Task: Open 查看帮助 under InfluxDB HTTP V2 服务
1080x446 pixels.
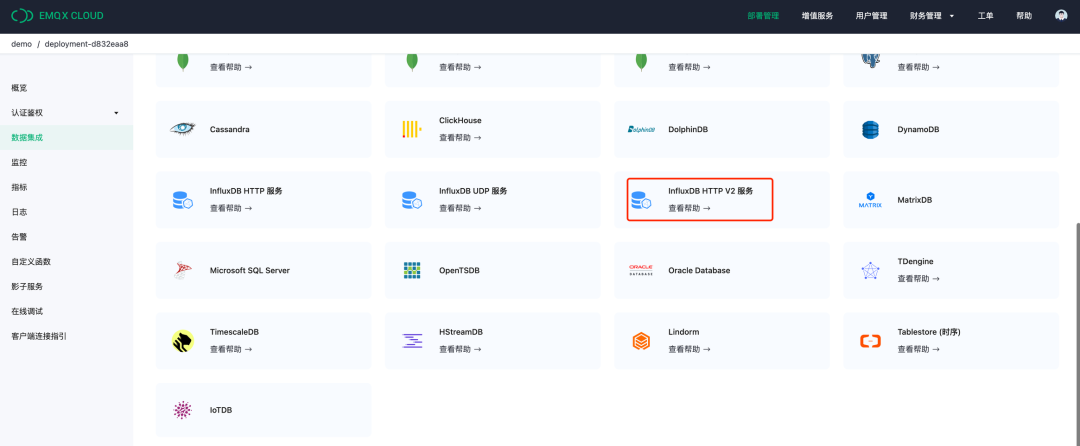Action: pos(689,208)
